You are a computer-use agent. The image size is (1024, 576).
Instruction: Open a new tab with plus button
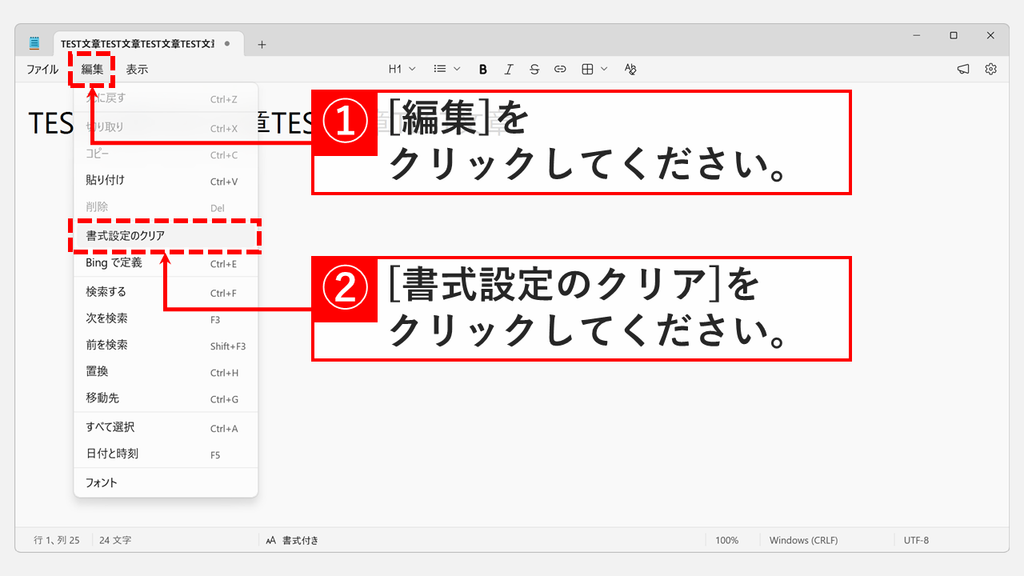coord(262,44)
